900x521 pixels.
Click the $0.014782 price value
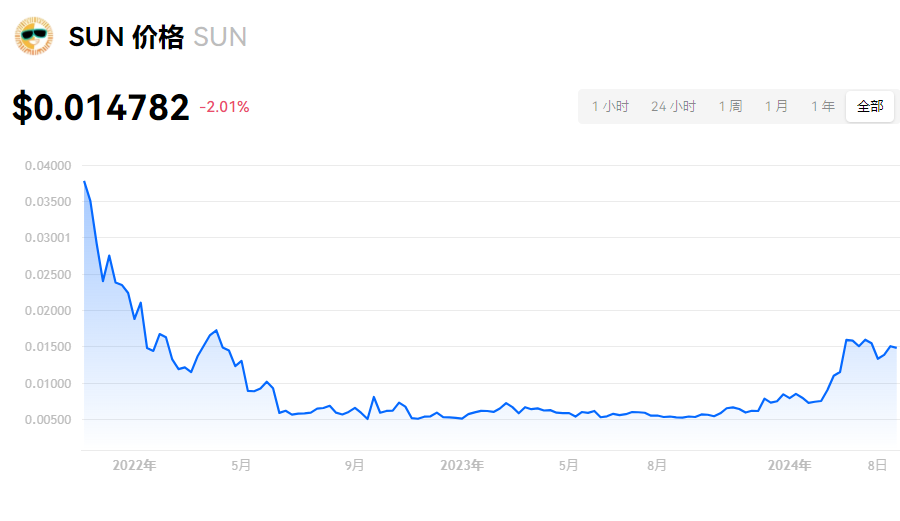pyautogui.click(x=100, y=107)
